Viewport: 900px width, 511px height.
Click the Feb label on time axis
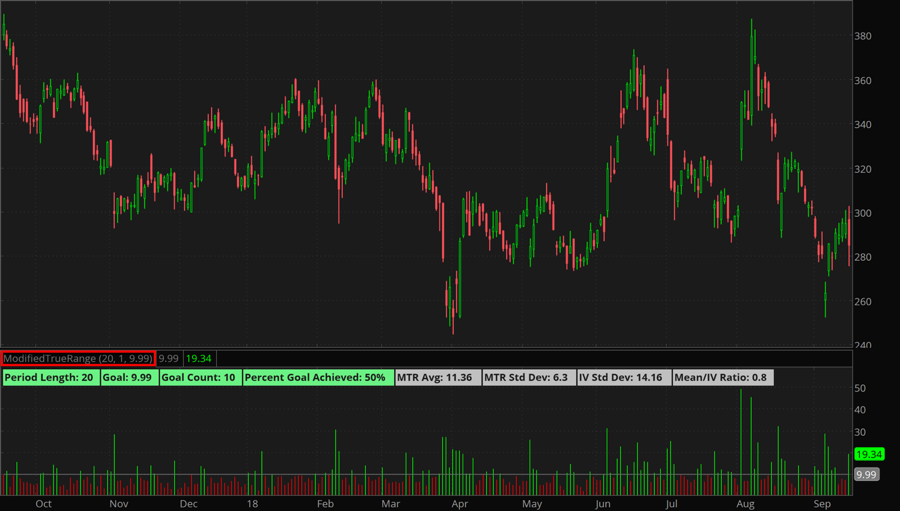325,504
